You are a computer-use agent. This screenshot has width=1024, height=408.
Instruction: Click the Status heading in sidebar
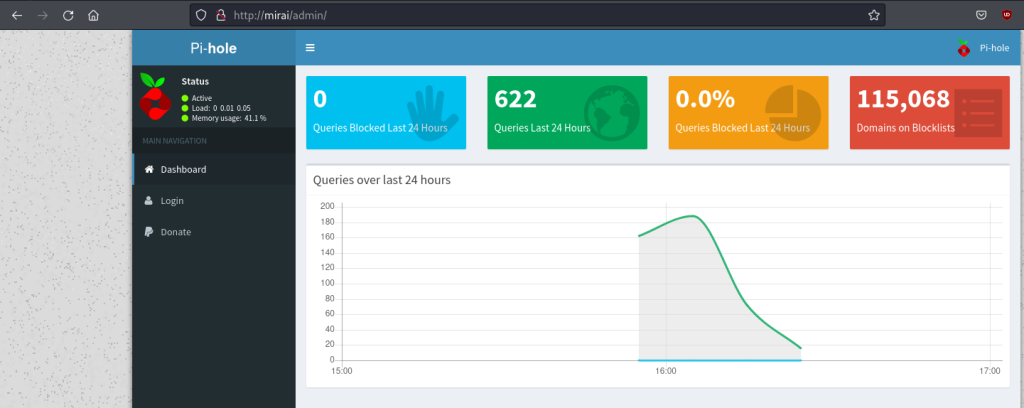tap(195, 82)
